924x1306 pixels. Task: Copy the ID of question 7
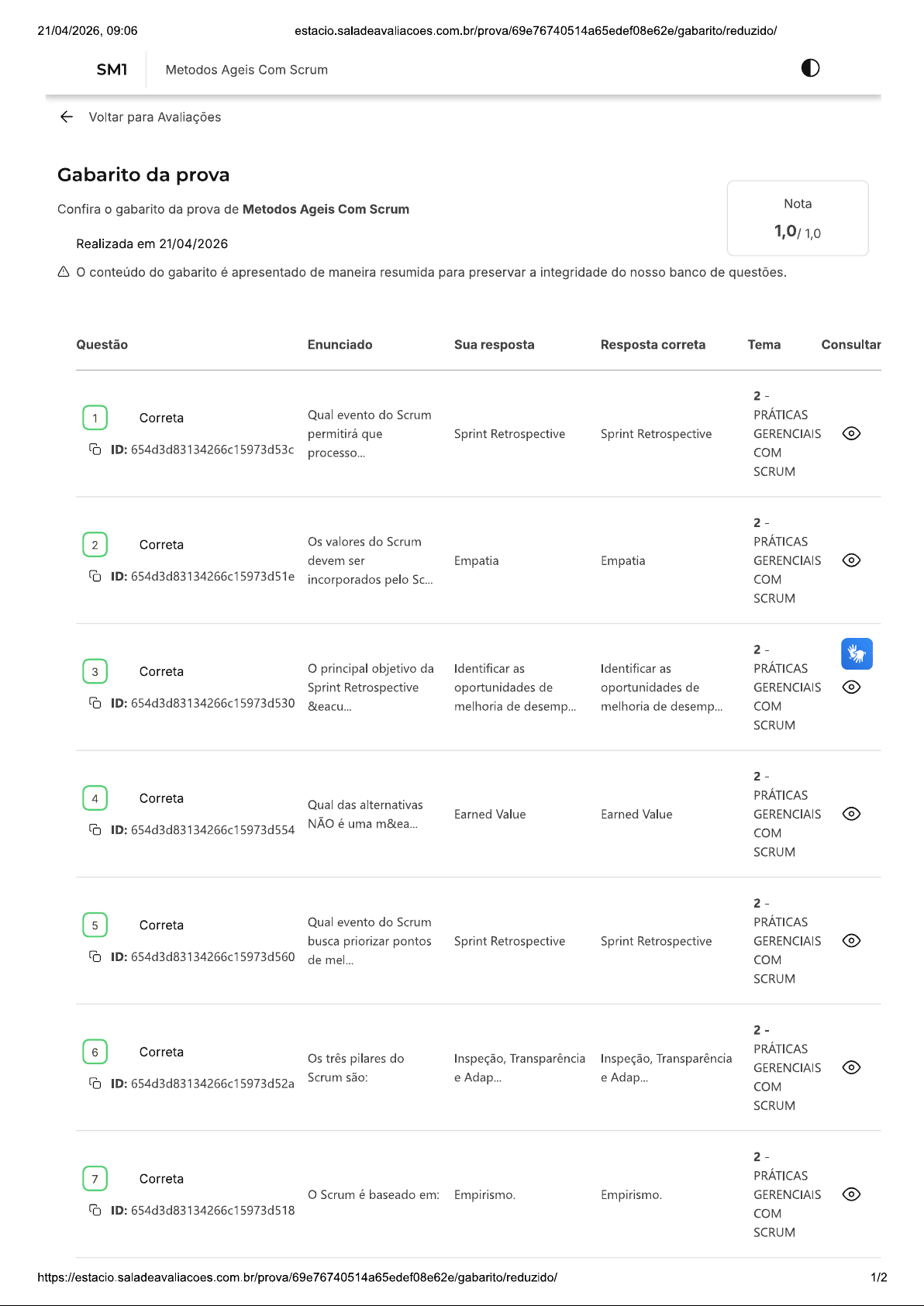tap(95, 1210)
